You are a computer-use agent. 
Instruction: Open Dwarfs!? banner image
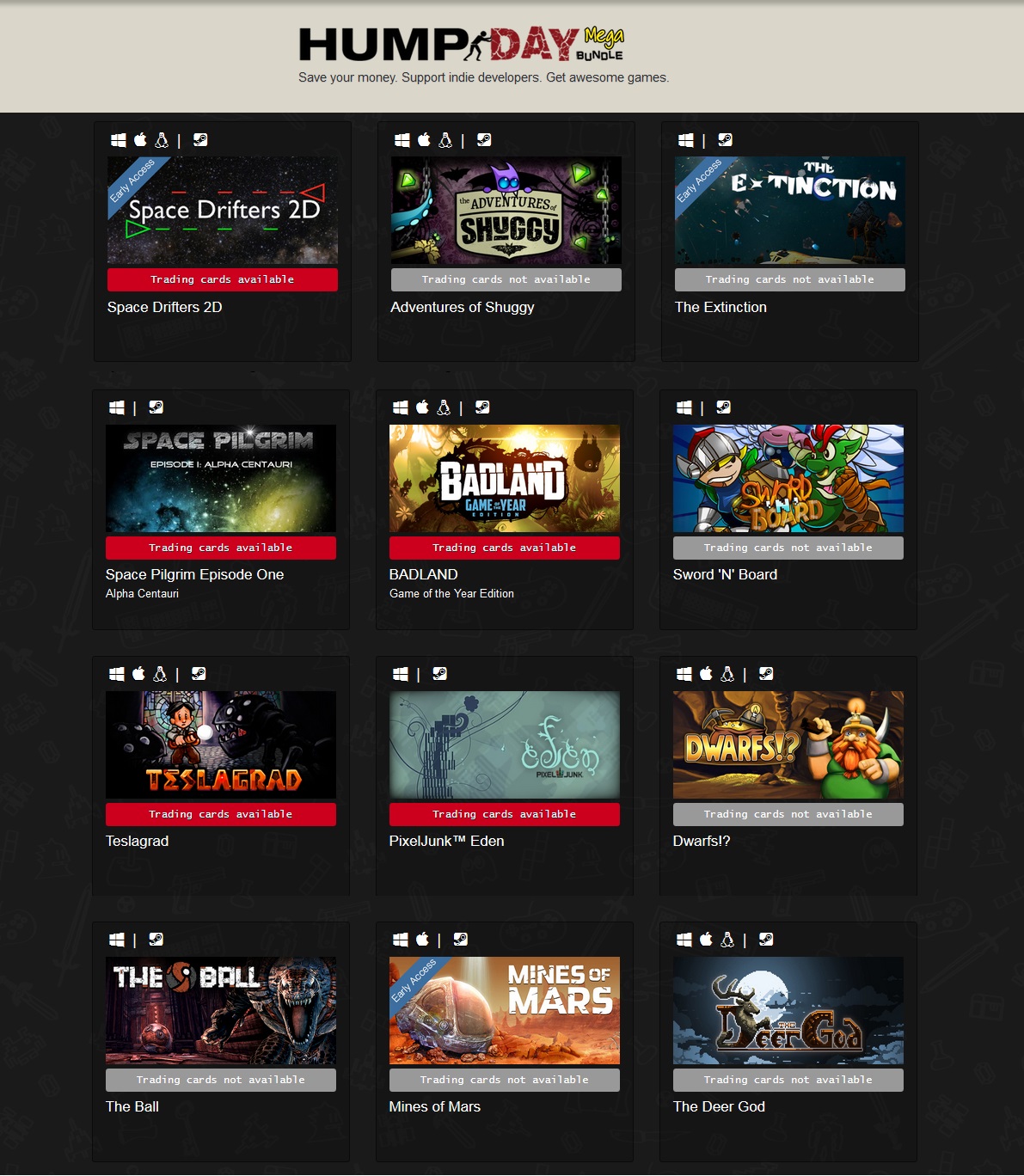tap(788, 744)
